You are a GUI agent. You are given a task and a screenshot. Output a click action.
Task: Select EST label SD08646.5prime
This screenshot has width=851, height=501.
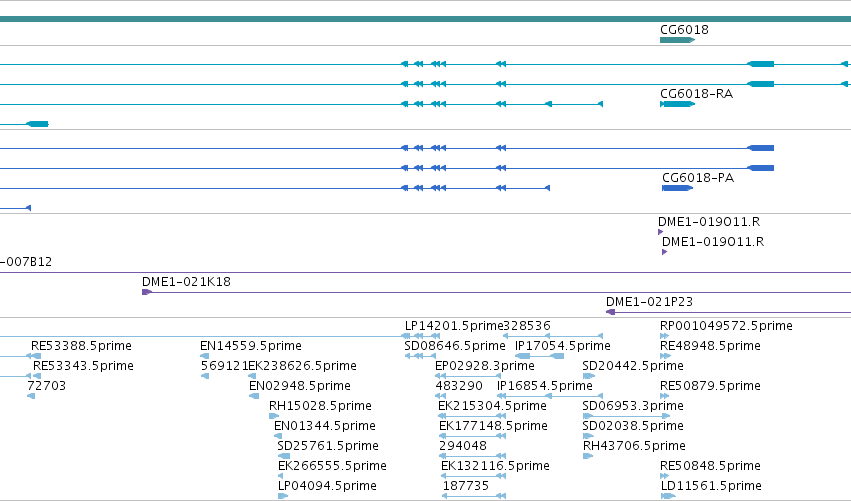[x=455, y=346]
